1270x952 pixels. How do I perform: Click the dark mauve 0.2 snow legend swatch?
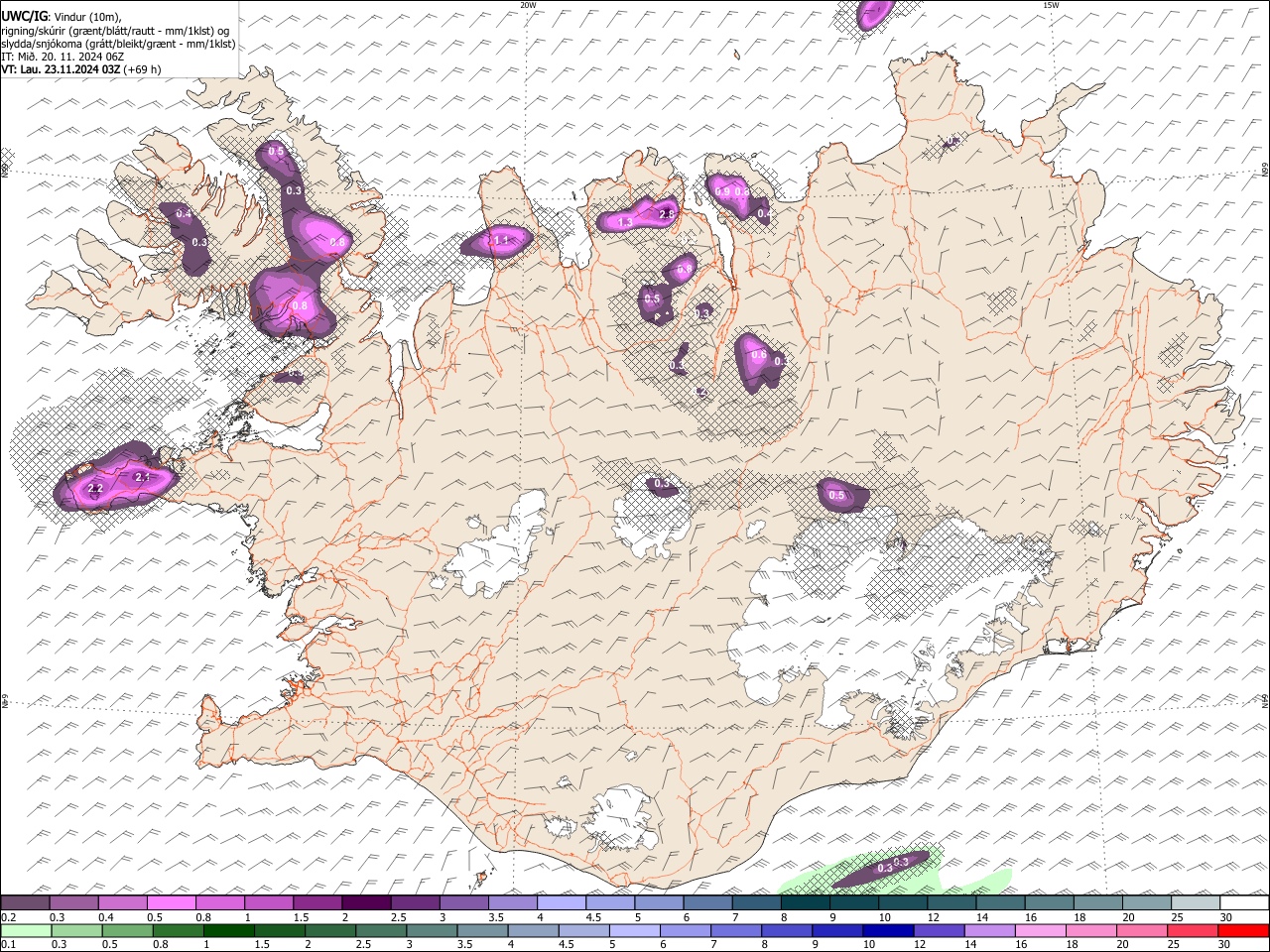(x=25, y=902)
